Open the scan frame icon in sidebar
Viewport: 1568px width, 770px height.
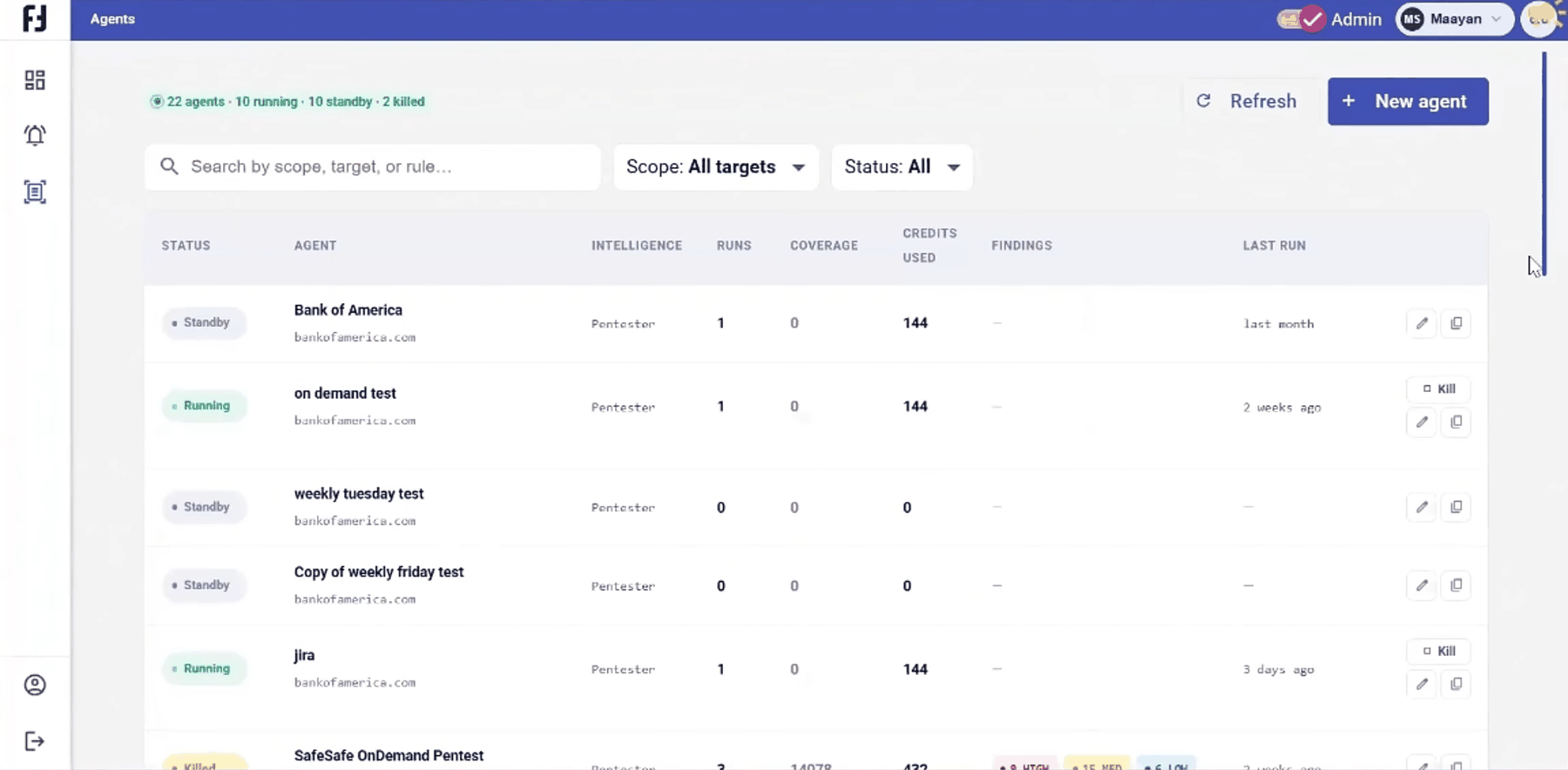click(x=35, y=192)
